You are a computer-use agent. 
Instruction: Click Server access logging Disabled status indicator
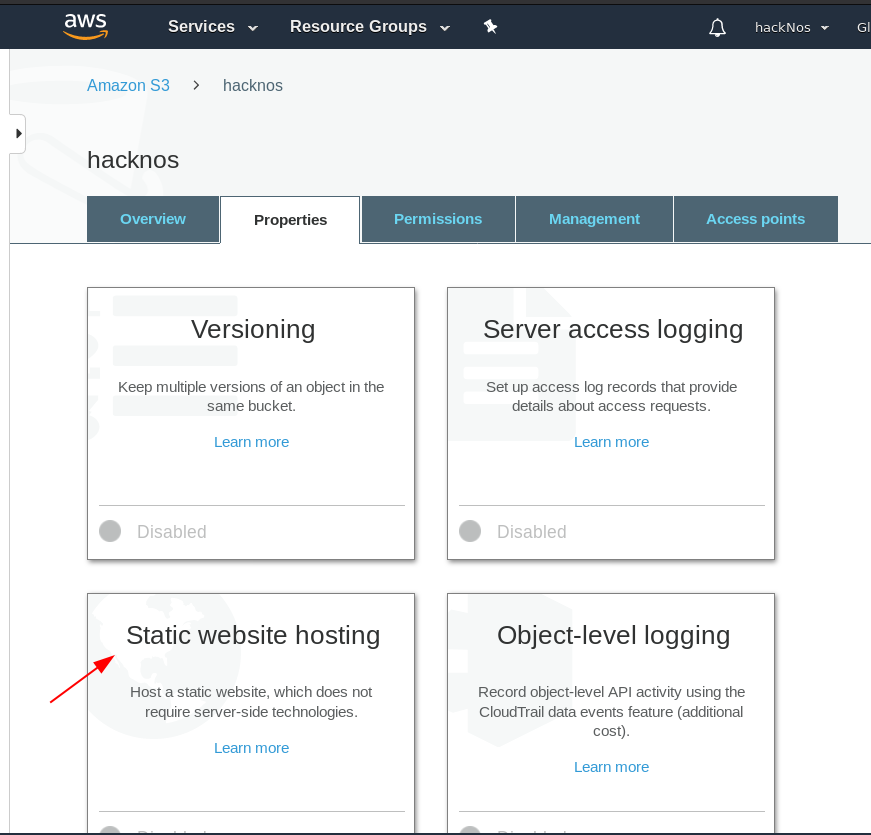470,531
